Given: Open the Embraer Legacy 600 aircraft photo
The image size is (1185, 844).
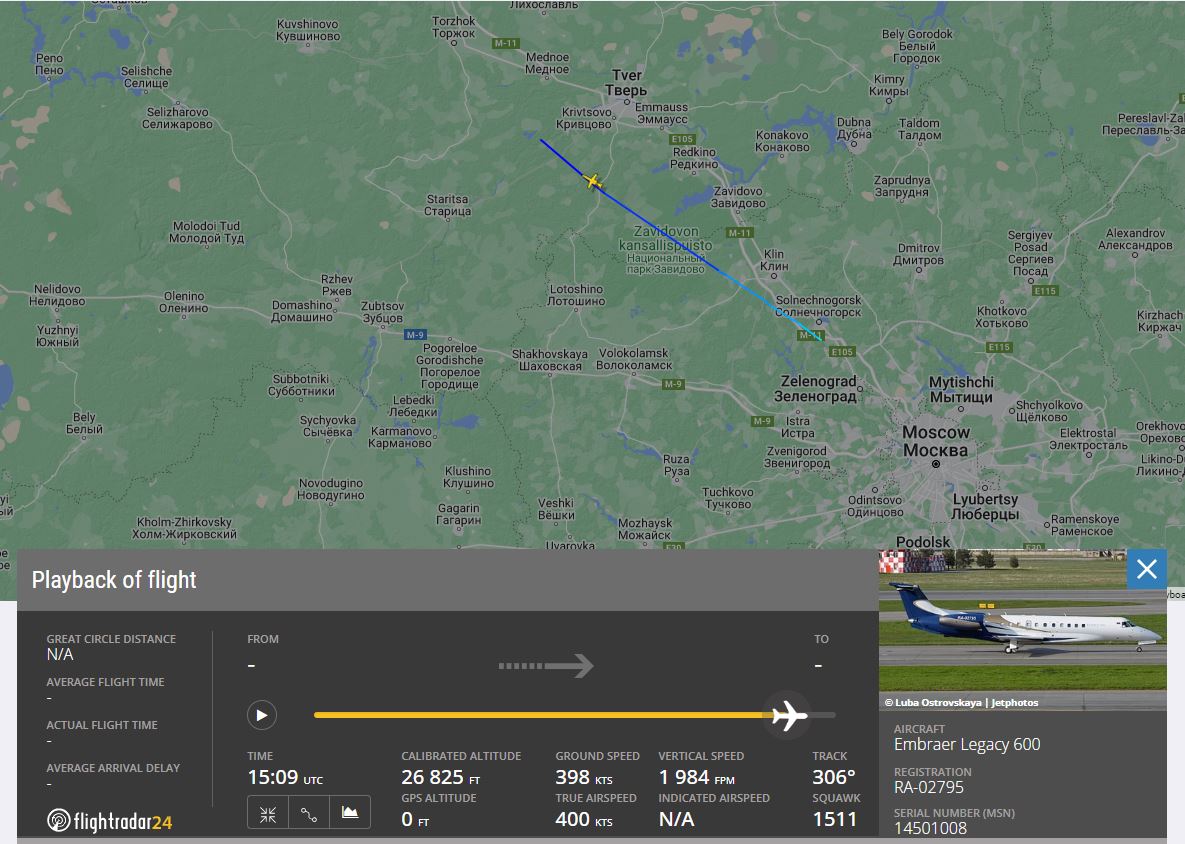Looking at the screenshot, I should pyautogui.click(x=1023, y=620).
